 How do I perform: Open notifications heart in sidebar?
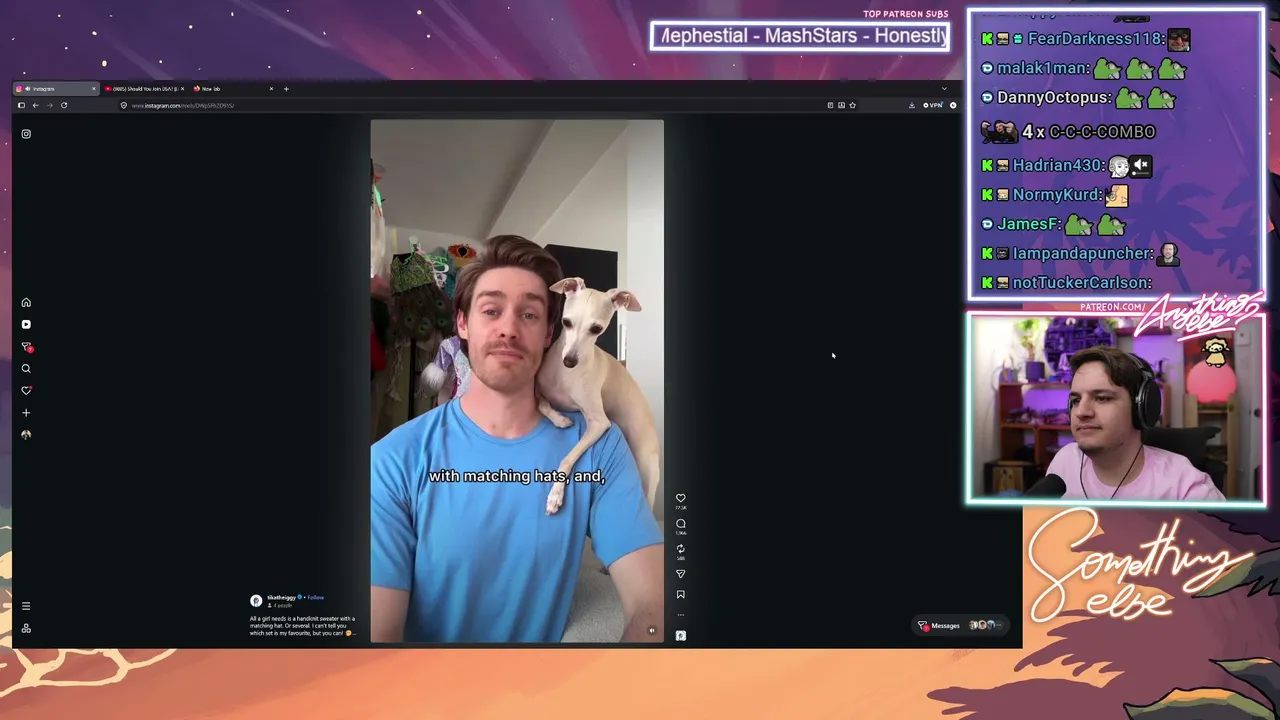click(x=26, y=391)
